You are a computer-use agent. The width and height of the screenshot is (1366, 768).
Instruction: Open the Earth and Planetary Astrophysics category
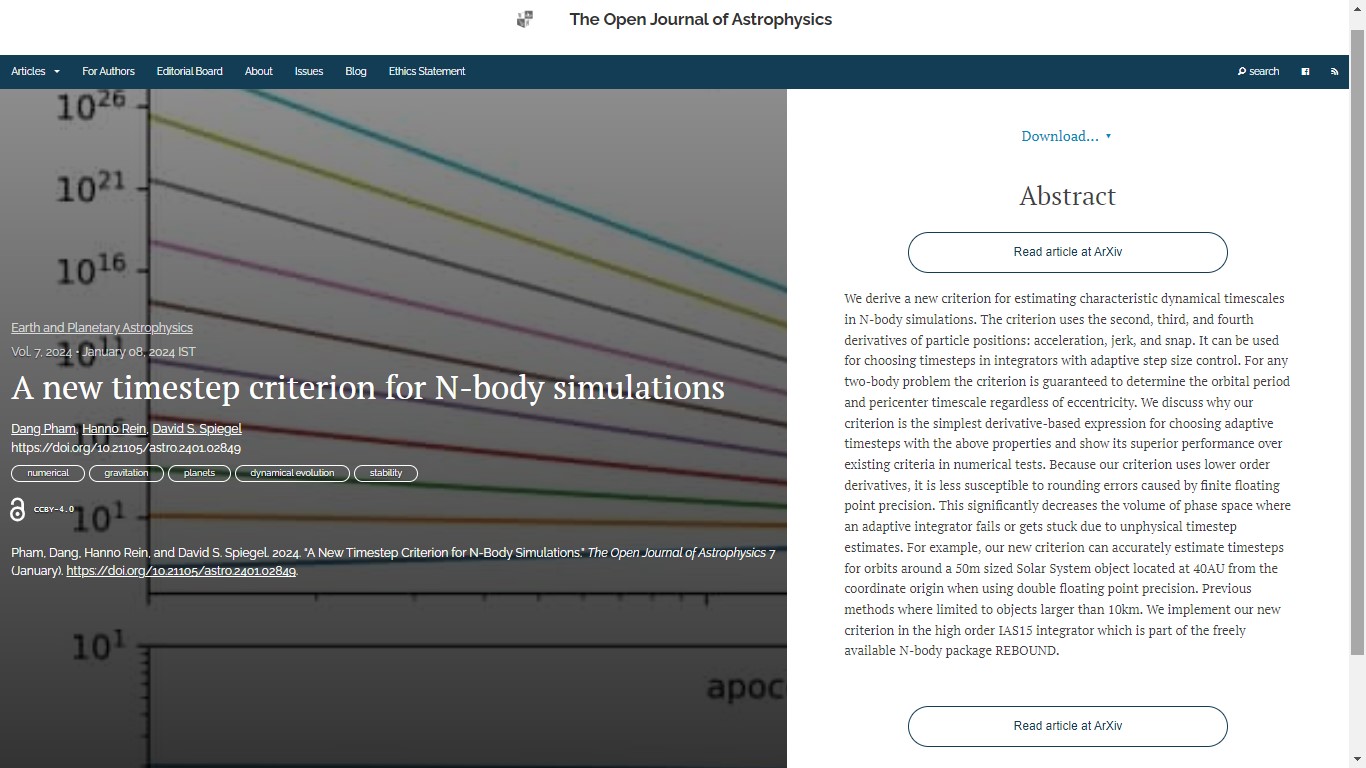click(102, 328)
